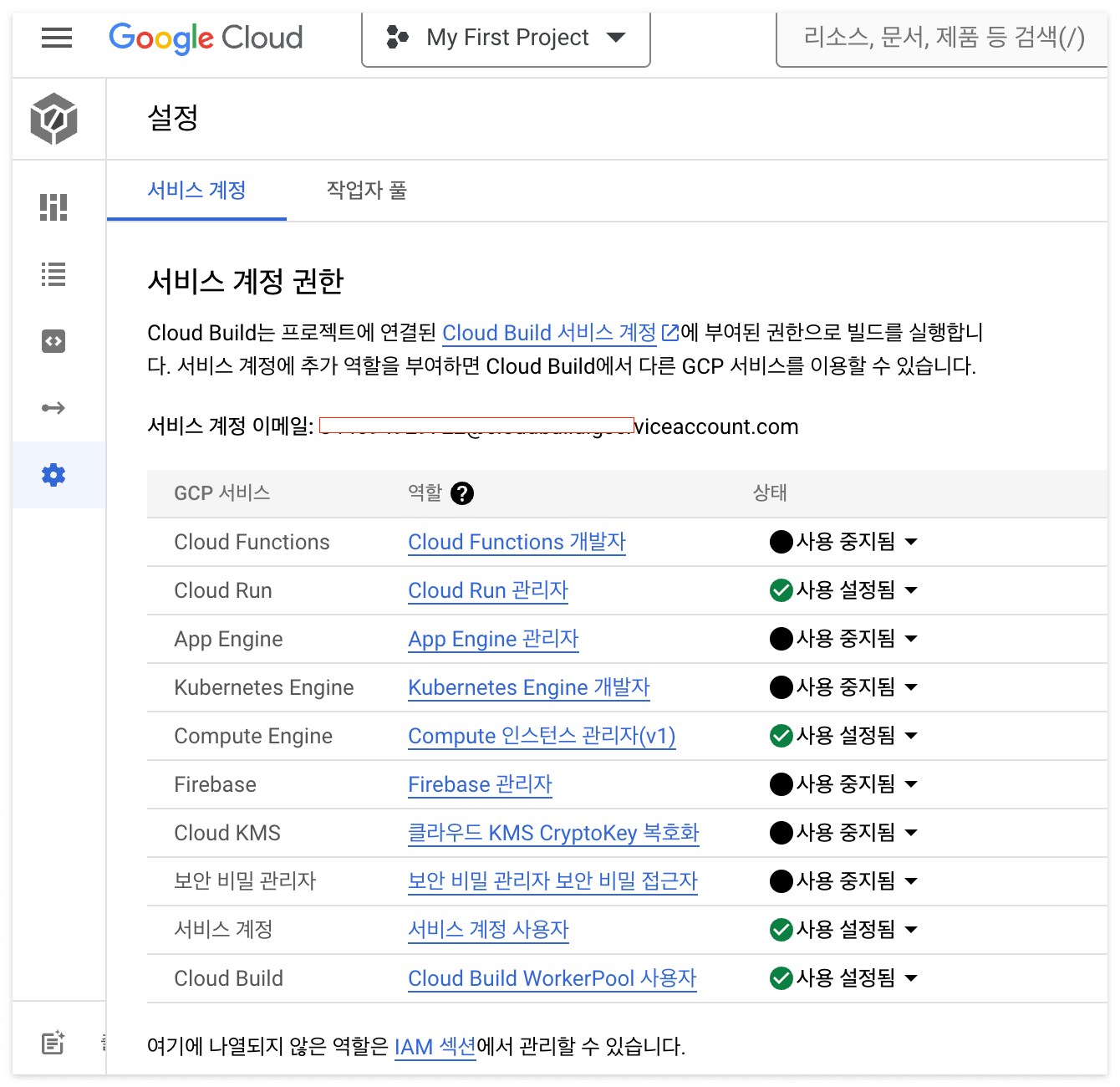Open Cloud Run 관리자 role link
1120x1087 pixels.
(488, 590)
